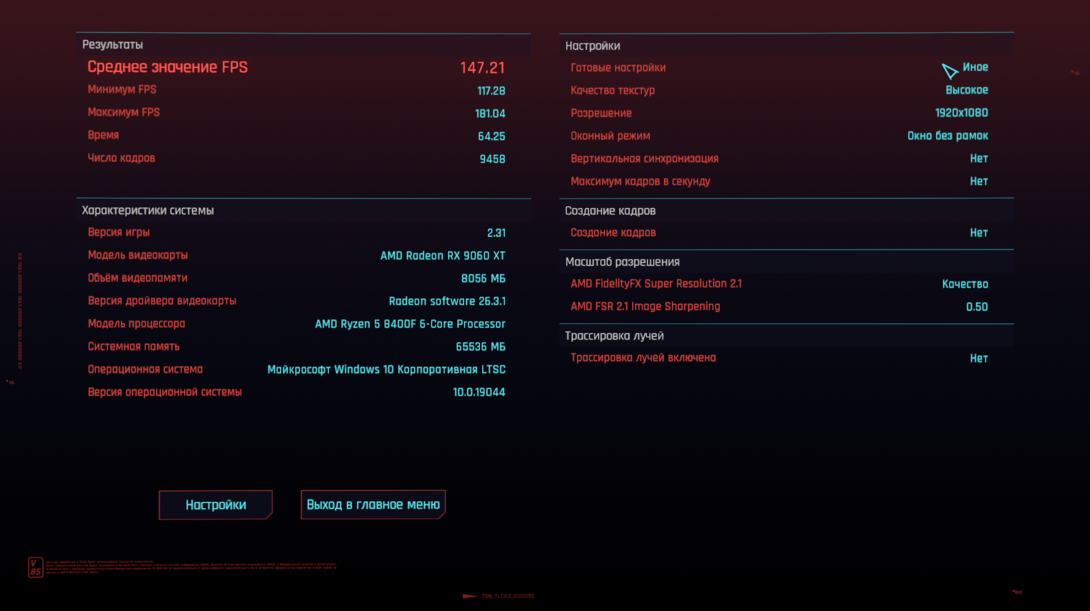The width and height of the screenshot is (1090, 611).
Task: Click Максимум кадров в секунду value Нет
Action: coord(979,181)
